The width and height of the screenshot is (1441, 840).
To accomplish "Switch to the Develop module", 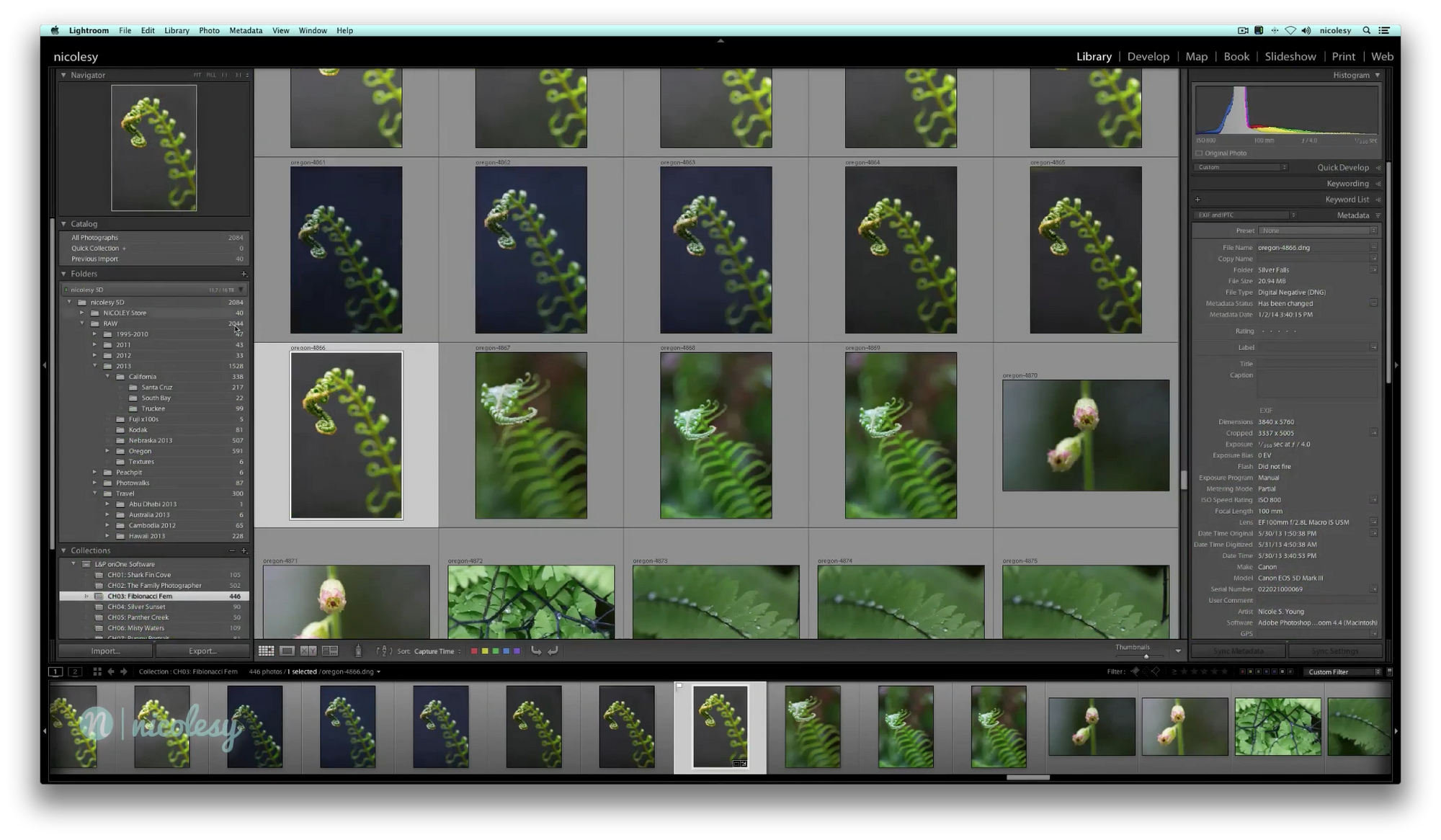I will click(x=1148, y=56).
